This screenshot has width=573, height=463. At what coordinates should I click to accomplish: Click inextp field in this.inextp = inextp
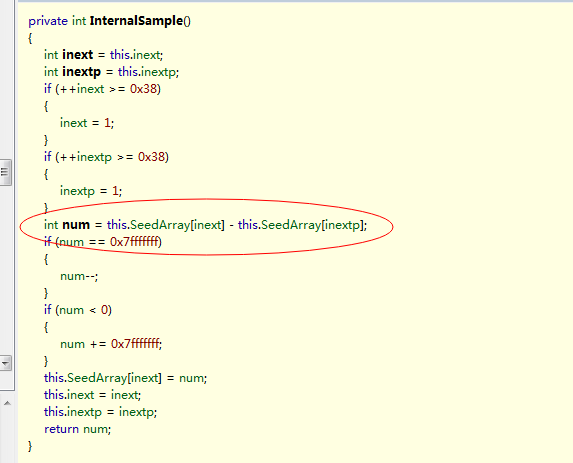[84, 412]
